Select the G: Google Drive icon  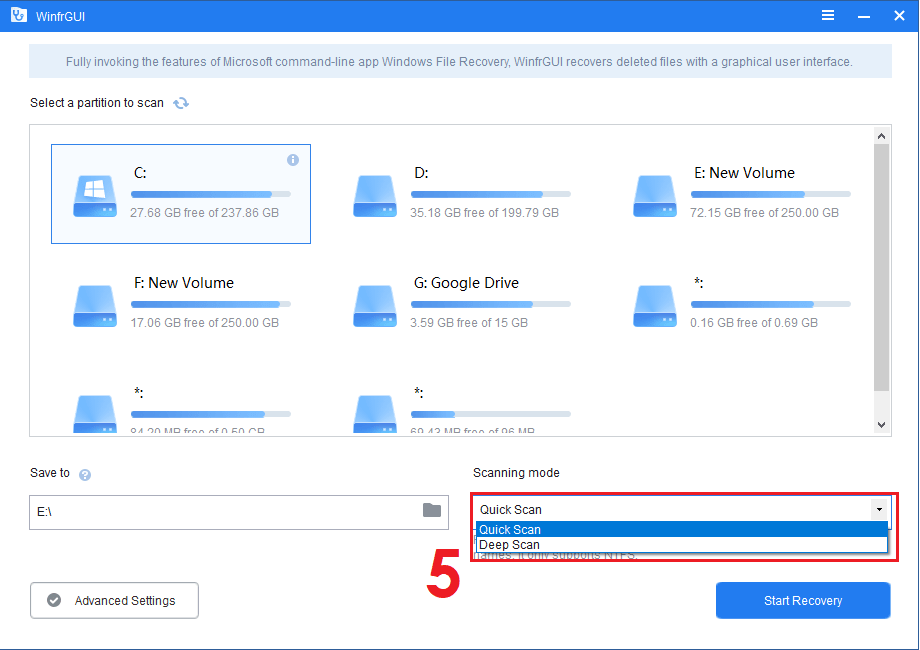coord(375,305)
